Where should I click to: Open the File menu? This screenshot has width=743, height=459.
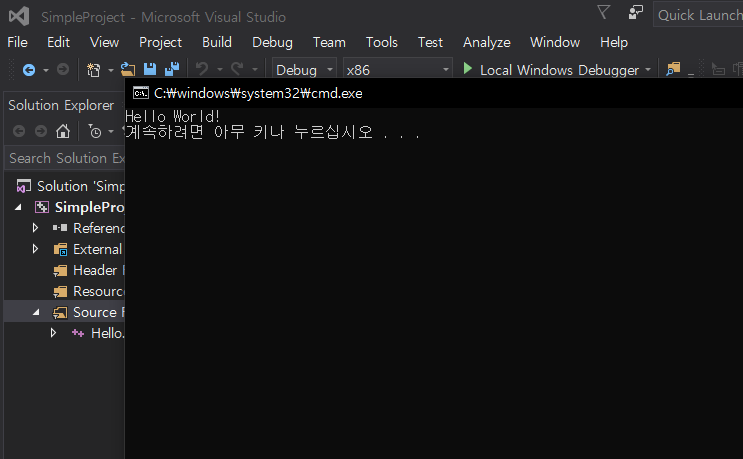[18, 42]
